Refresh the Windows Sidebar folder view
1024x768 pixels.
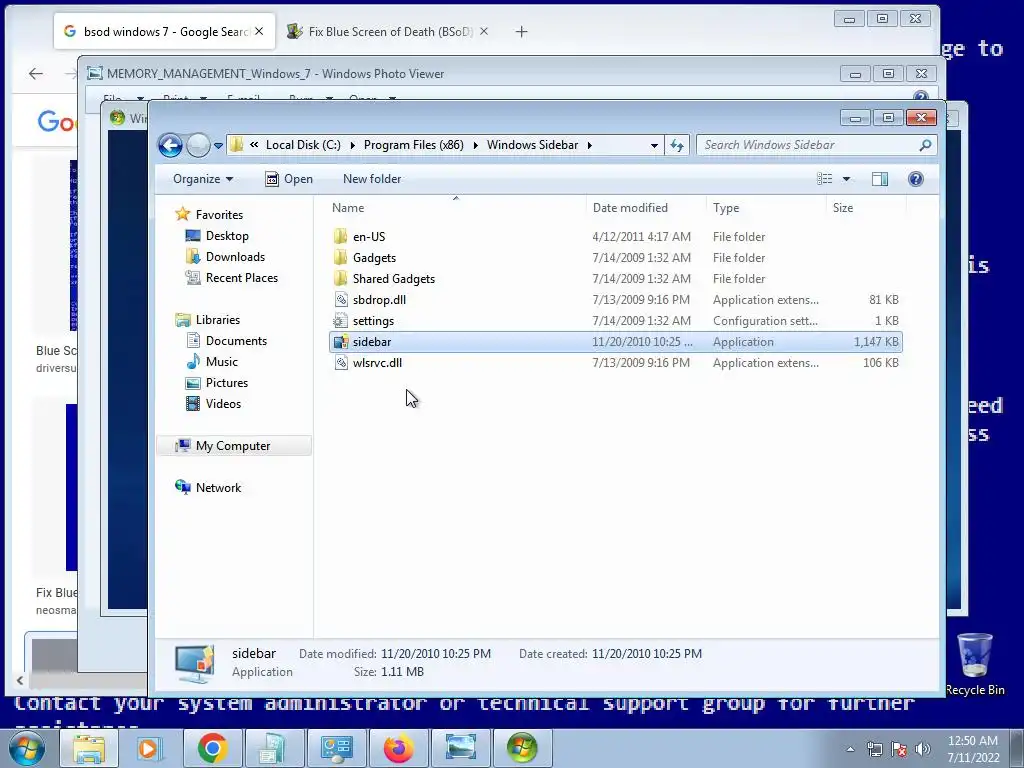[677, 146]
